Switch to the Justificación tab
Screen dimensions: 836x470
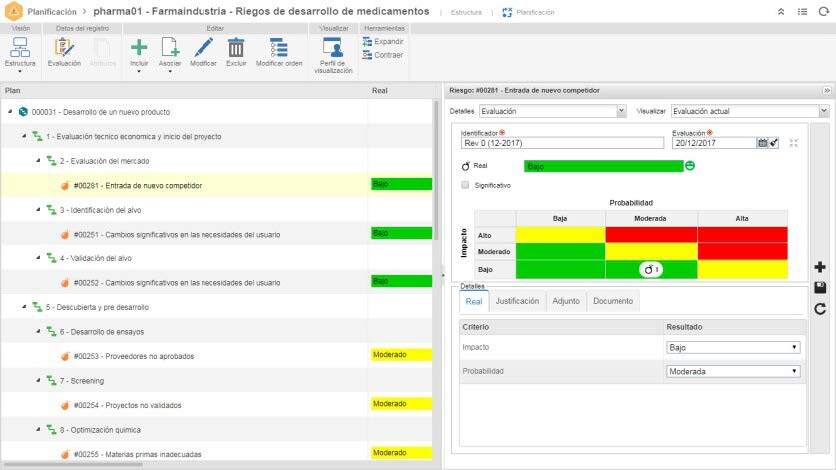click(517, 301)
